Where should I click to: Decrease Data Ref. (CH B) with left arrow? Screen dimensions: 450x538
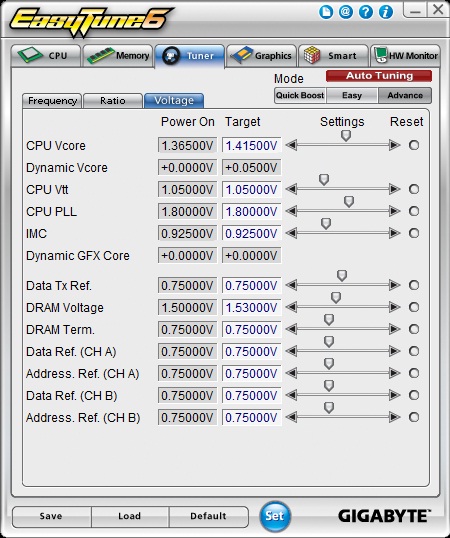coord(291,395)
